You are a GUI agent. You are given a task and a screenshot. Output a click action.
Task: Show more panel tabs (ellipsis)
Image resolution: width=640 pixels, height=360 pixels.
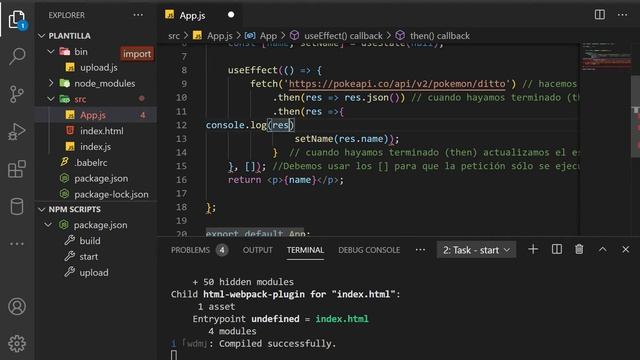420,250
